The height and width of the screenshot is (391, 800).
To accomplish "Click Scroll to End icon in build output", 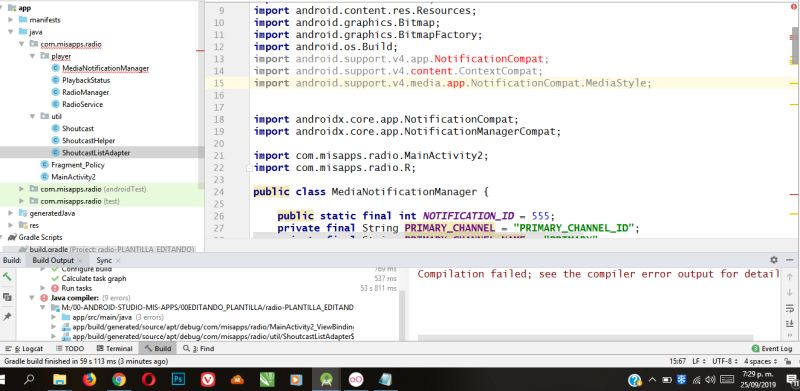I will [x=790, y=324].
